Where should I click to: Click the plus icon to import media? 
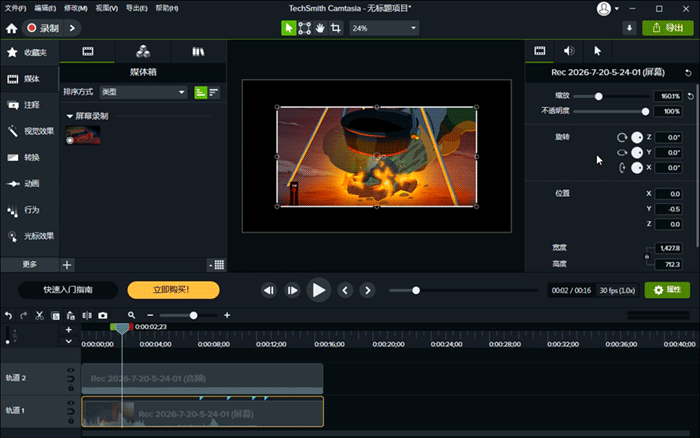click(67, 265)
